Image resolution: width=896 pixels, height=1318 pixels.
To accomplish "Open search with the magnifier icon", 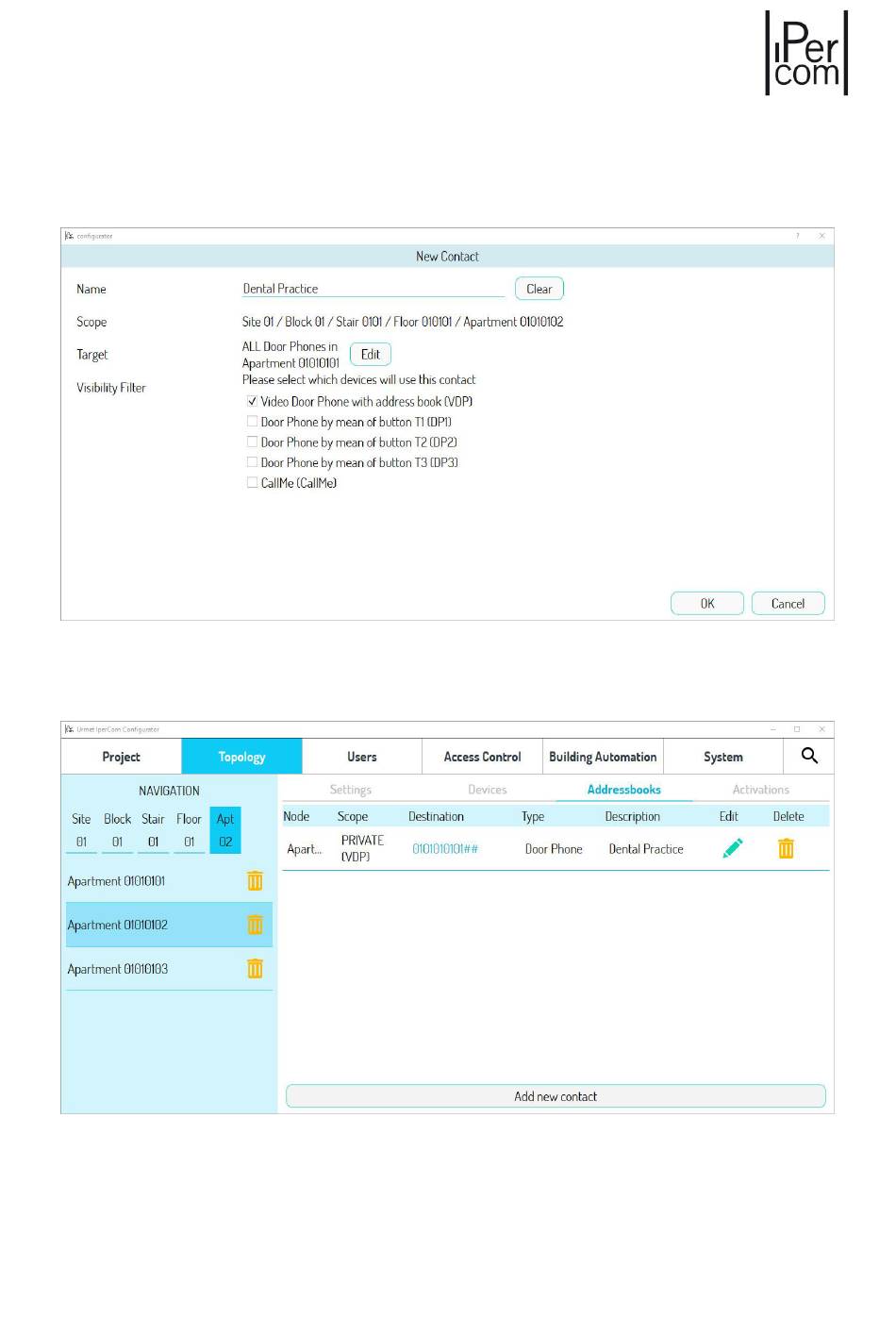I will [809, 756].
